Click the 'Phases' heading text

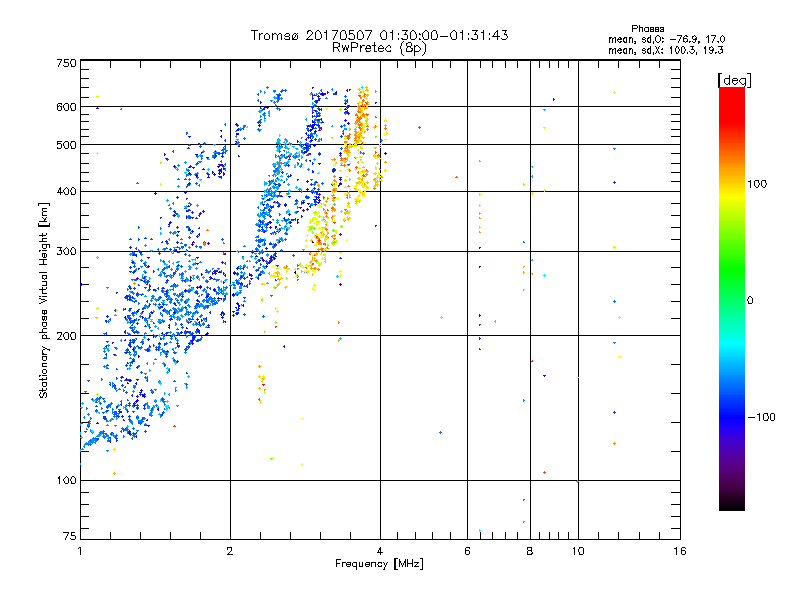coord(647,29)
